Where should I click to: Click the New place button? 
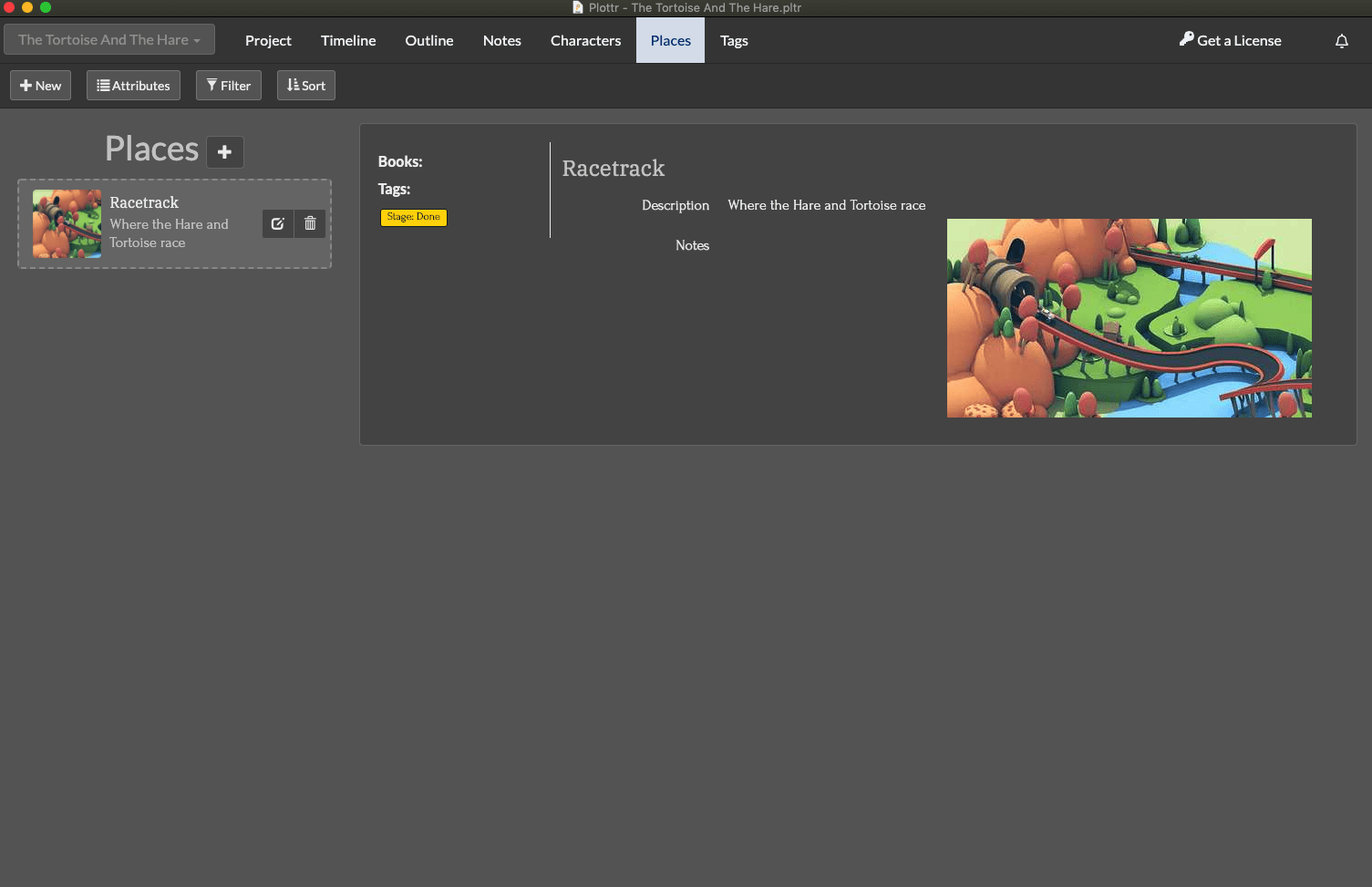pos(41,86)
